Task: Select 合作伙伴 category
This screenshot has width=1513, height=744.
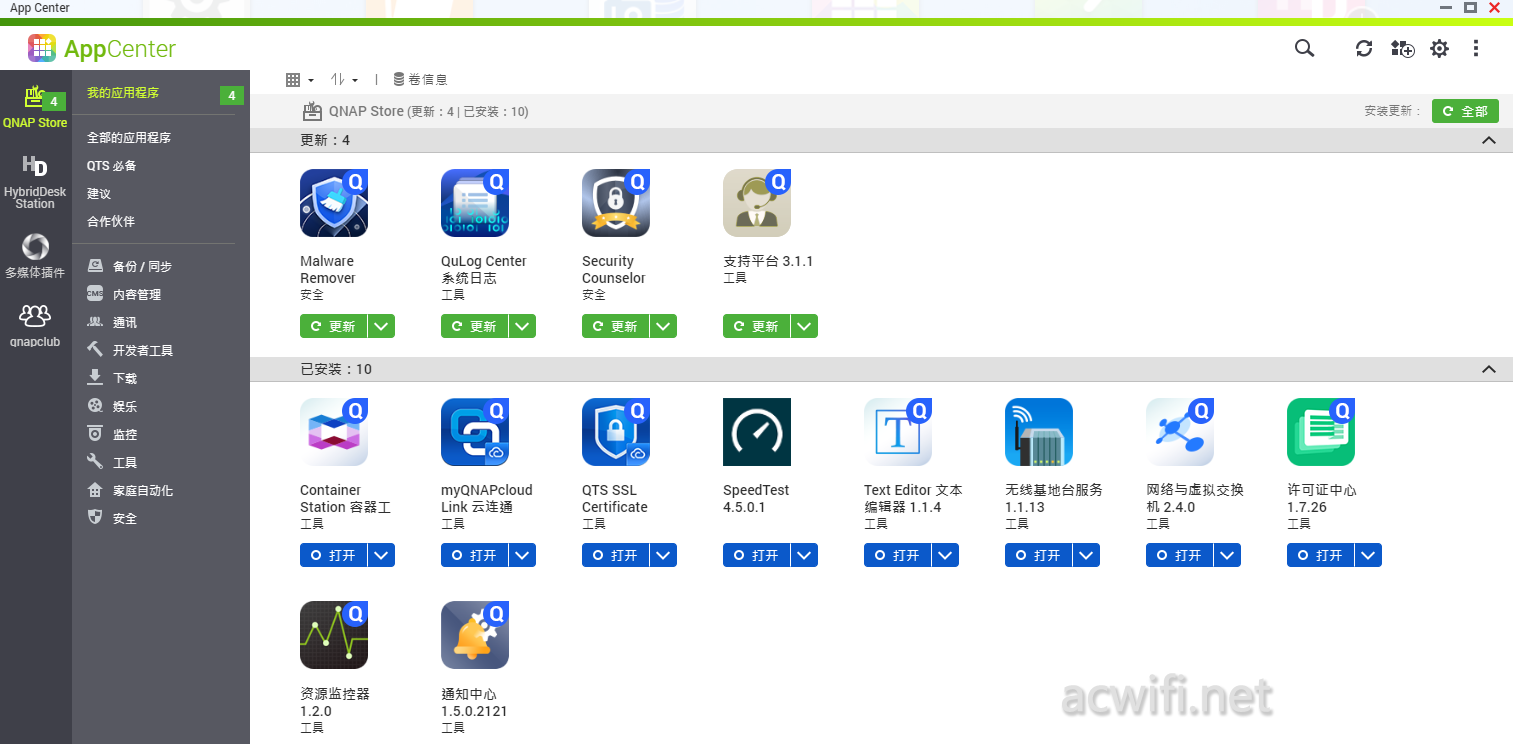Action: [111, 222]
